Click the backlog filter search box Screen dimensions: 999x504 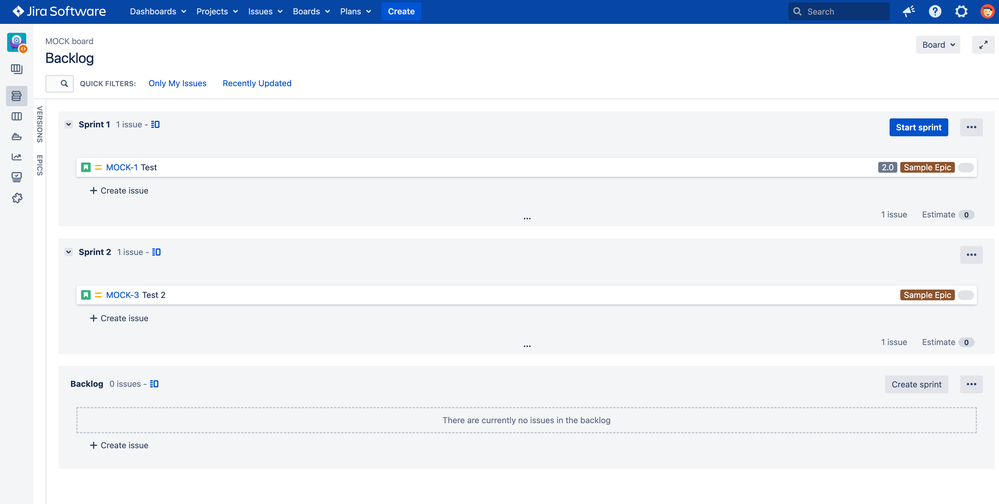[x=59, y=83]
